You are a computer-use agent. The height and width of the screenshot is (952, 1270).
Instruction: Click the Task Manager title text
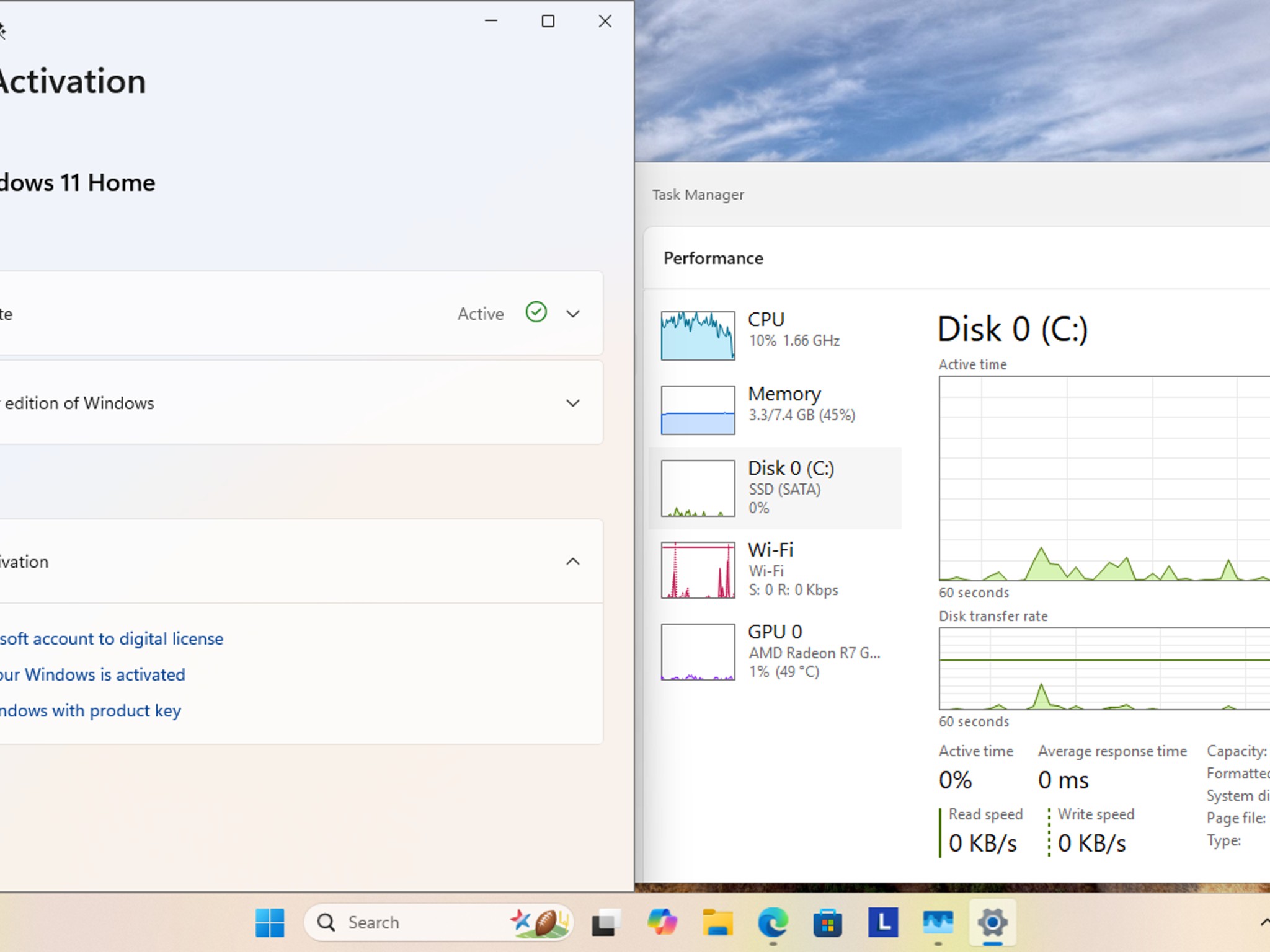[x=698, y=195]
